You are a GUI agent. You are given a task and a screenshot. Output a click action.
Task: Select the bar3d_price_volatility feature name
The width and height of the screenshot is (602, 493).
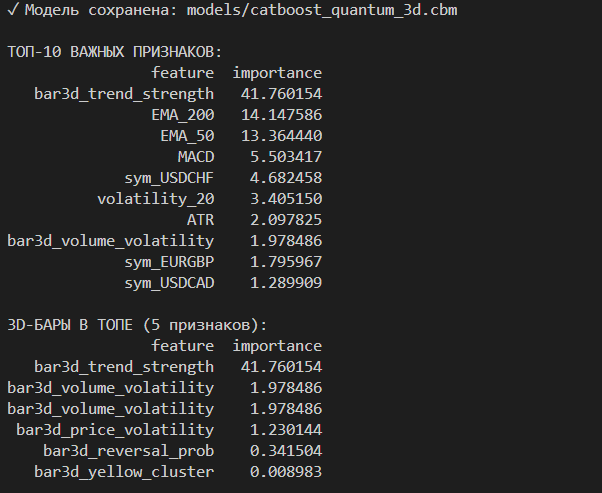115,429
